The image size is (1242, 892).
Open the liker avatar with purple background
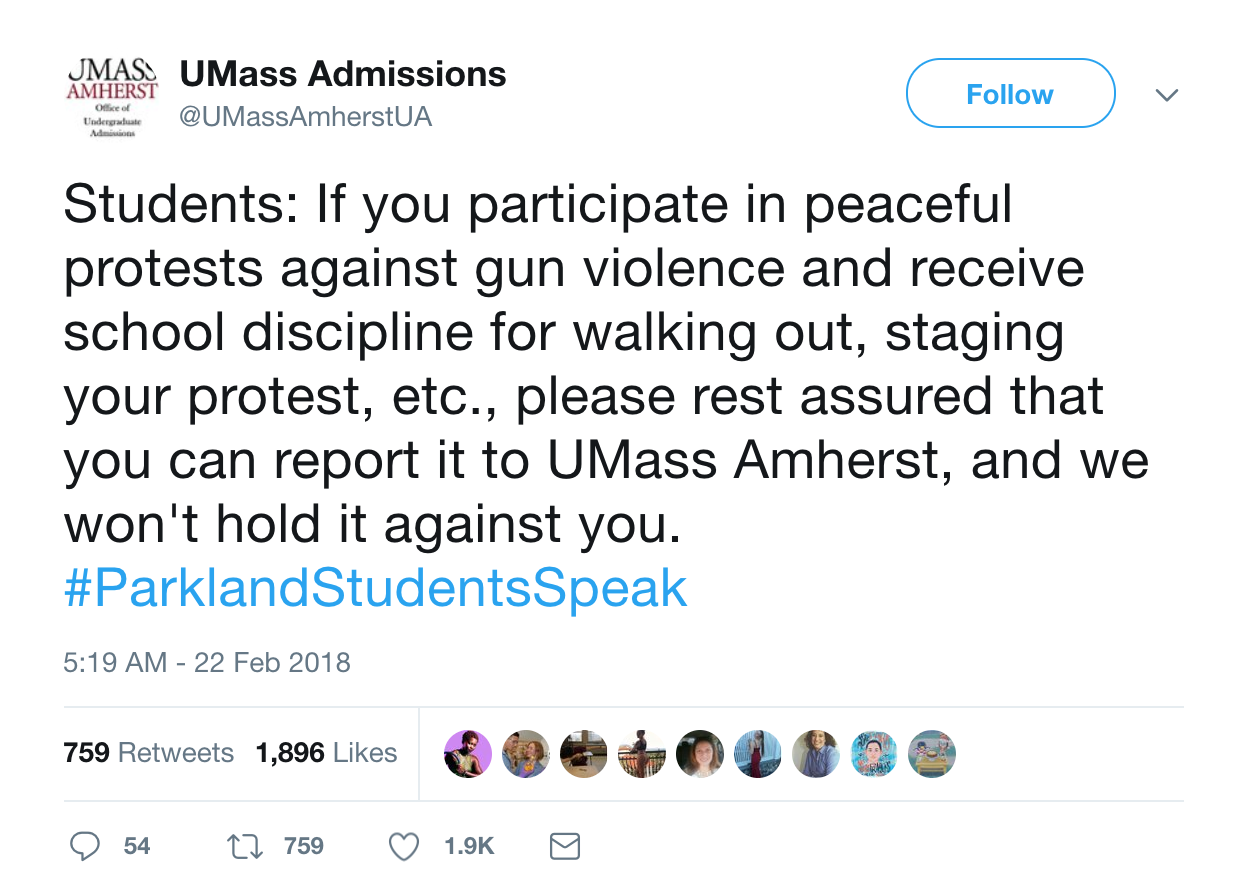coord(468,753)
